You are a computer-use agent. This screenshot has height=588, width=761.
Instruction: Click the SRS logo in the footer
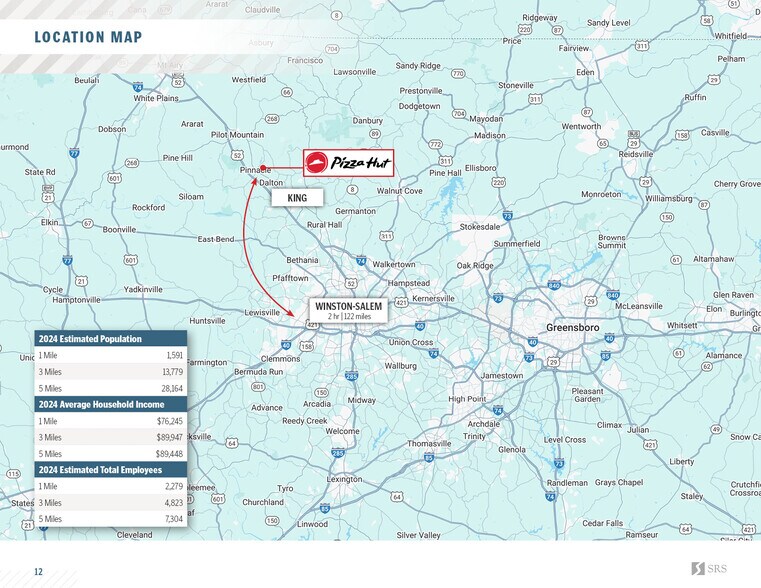click(709, 569)
